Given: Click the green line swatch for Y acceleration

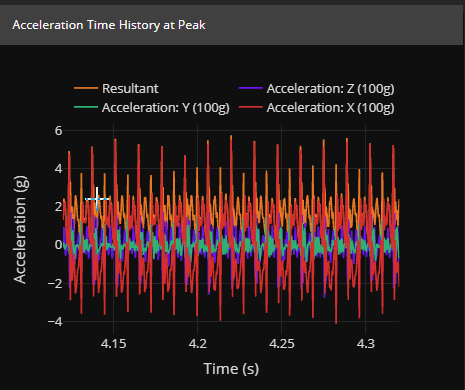Looking at the screenshot, I should [86, 107].
